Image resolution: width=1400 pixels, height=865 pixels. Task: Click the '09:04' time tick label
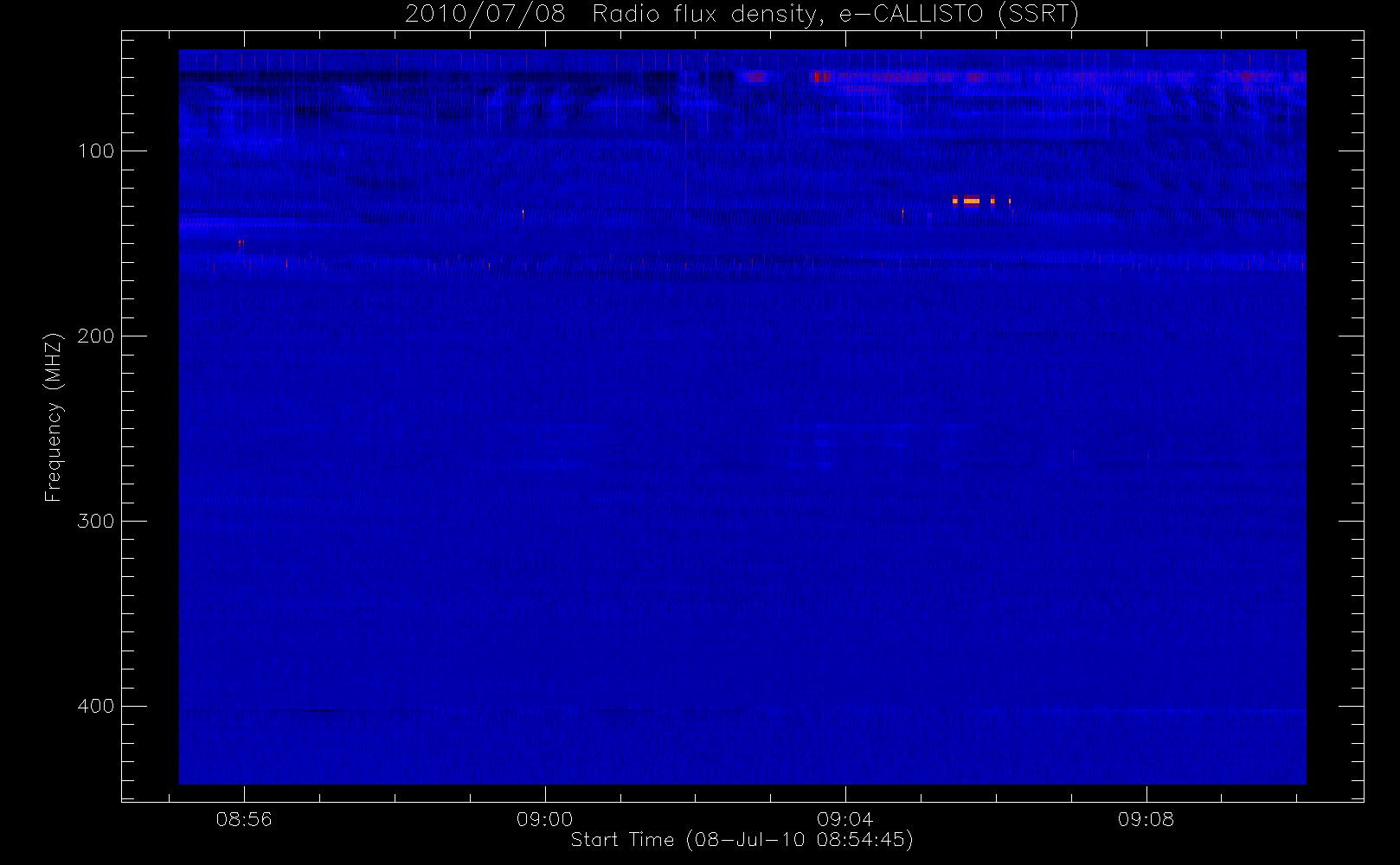click(845, 819)
